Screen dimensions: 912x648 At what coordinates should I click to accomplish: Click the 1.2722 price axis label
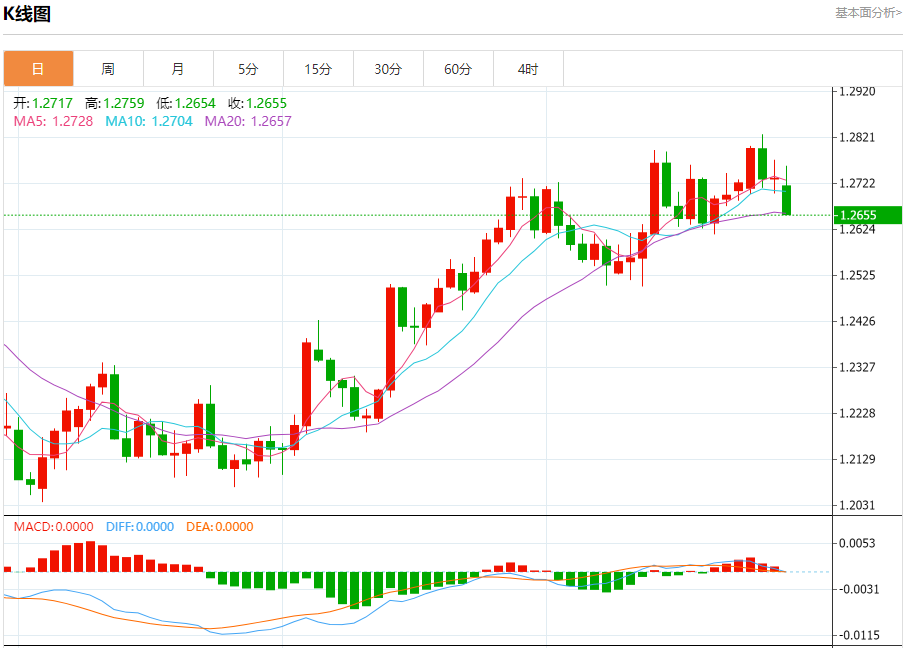click(x=857, y=183)
